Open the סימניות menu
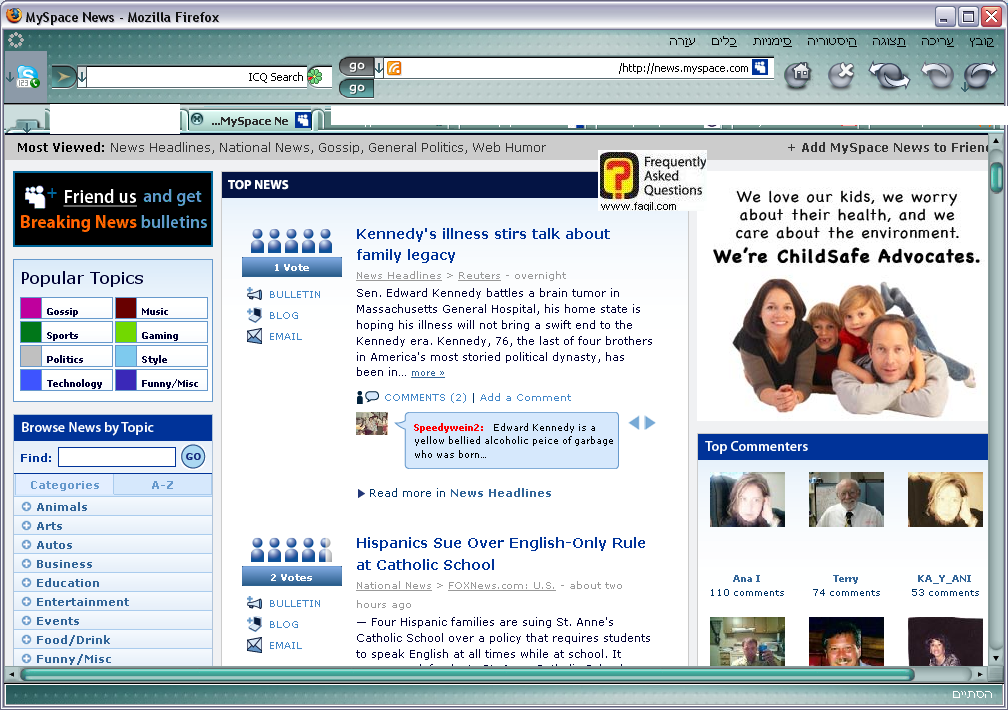 point(772,41)
